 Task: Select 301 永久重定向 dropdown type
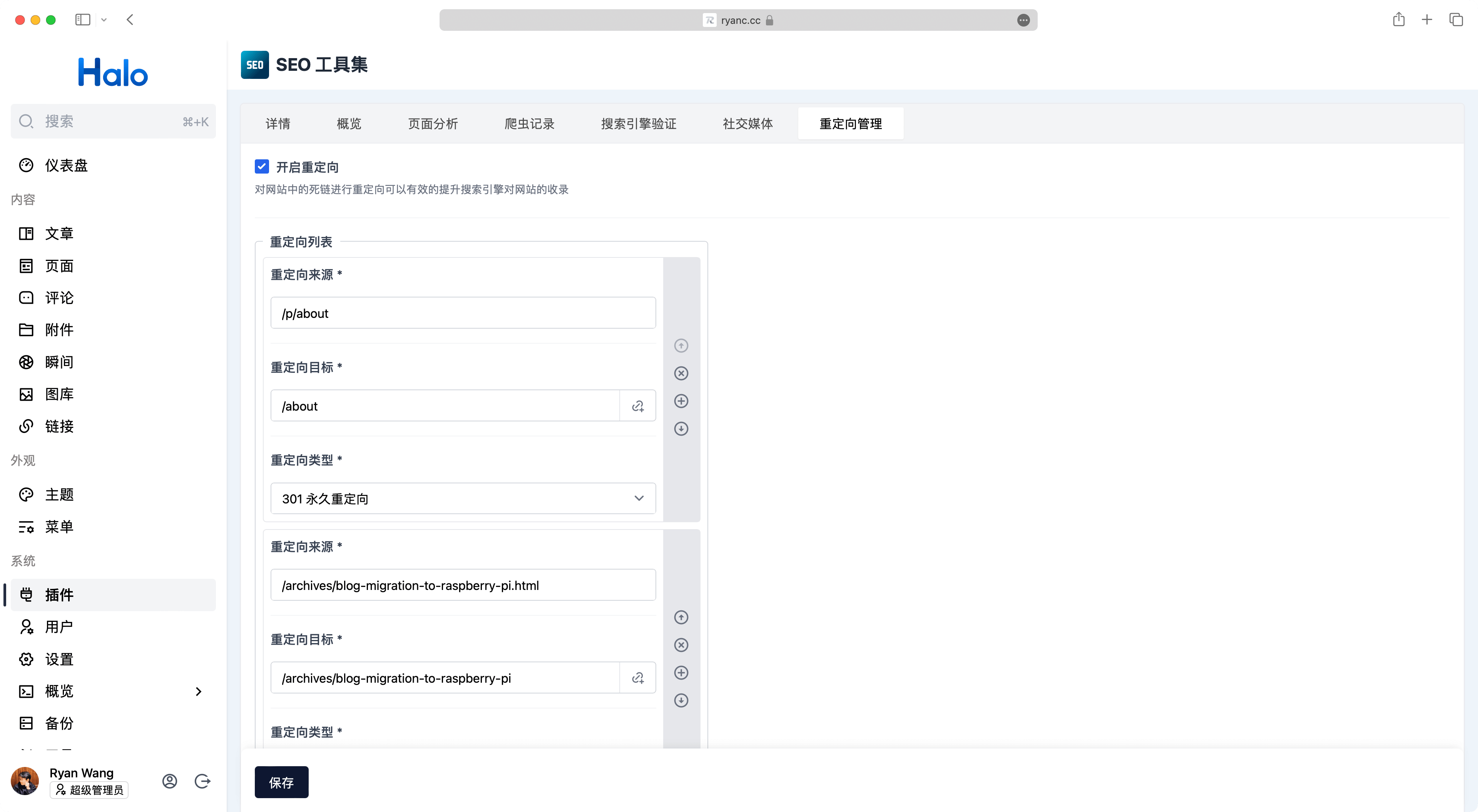click(x=461, y=498)
